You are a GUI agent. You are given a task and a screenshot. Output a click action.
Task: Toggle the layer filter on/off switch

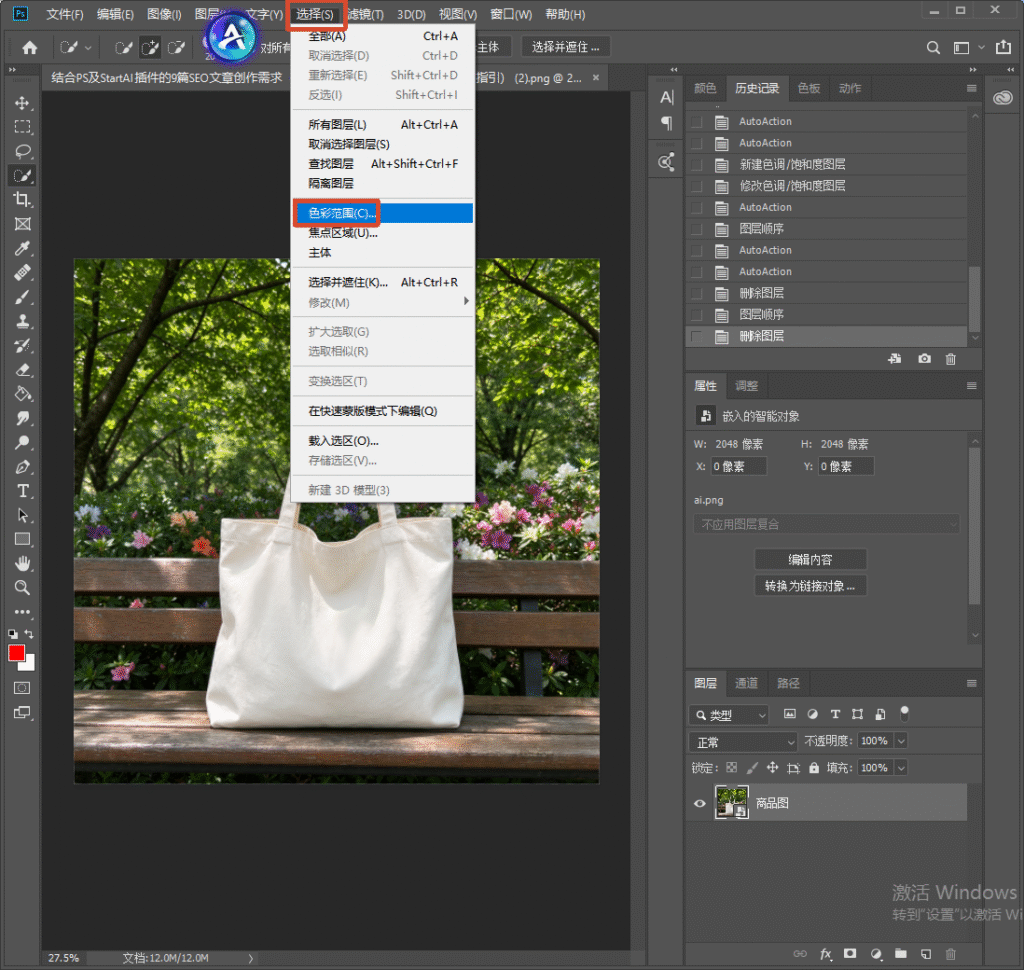[904, 714]
